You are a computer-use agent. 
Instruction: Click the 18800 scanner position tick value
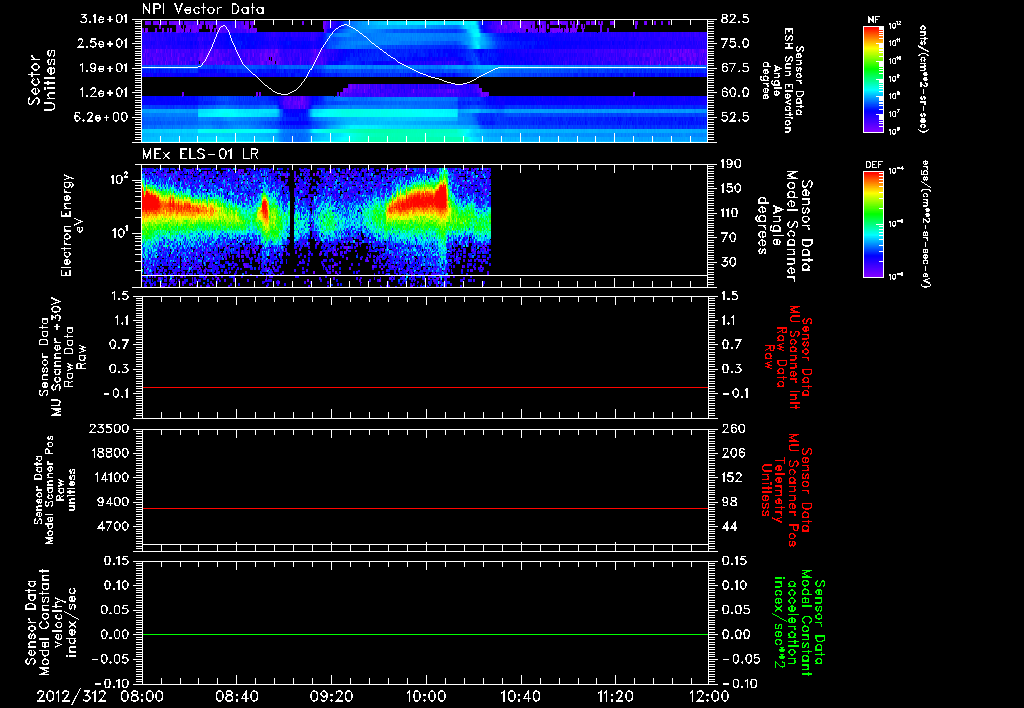[108, 453]
